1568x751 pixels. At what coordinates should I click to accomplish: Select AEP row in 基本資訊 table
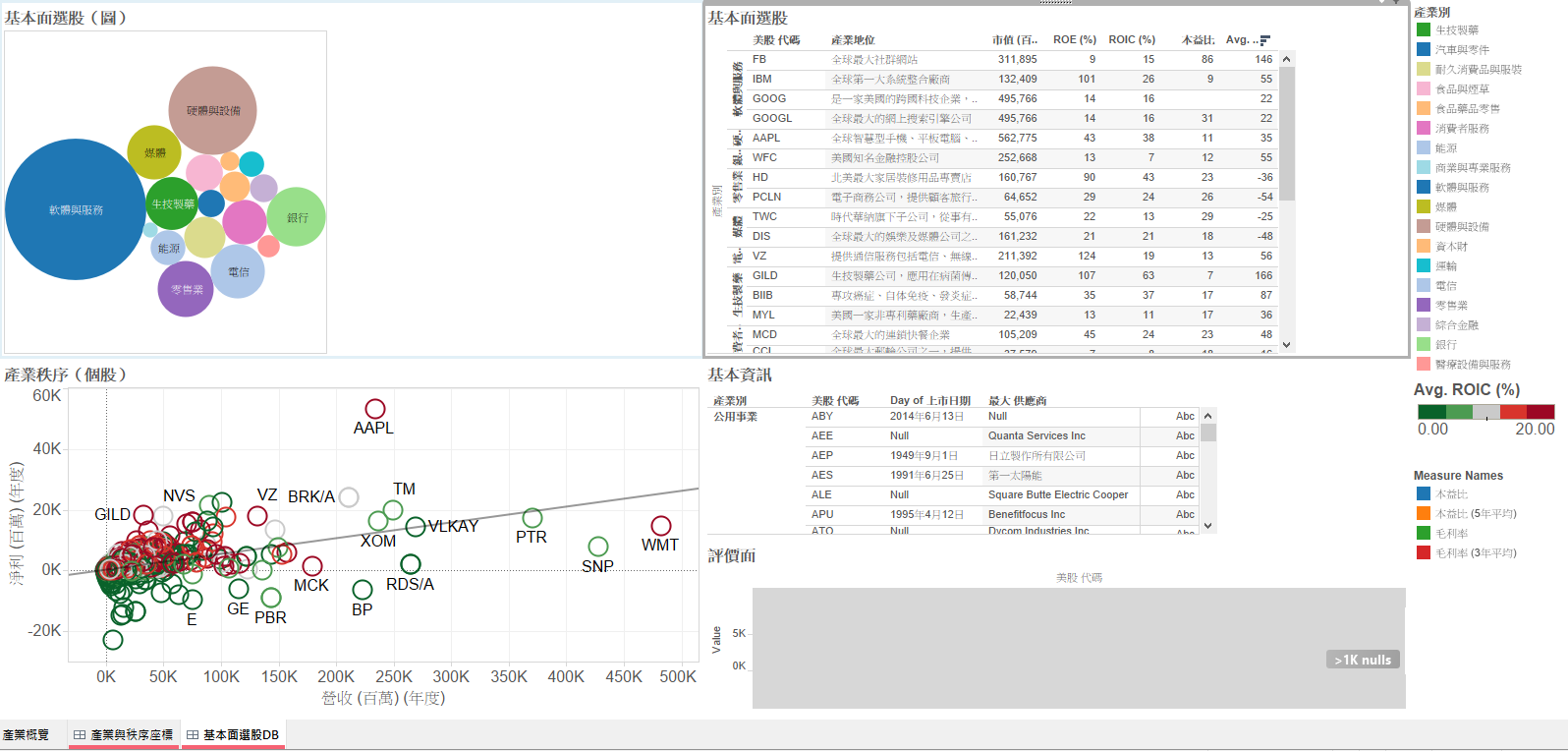822,456
